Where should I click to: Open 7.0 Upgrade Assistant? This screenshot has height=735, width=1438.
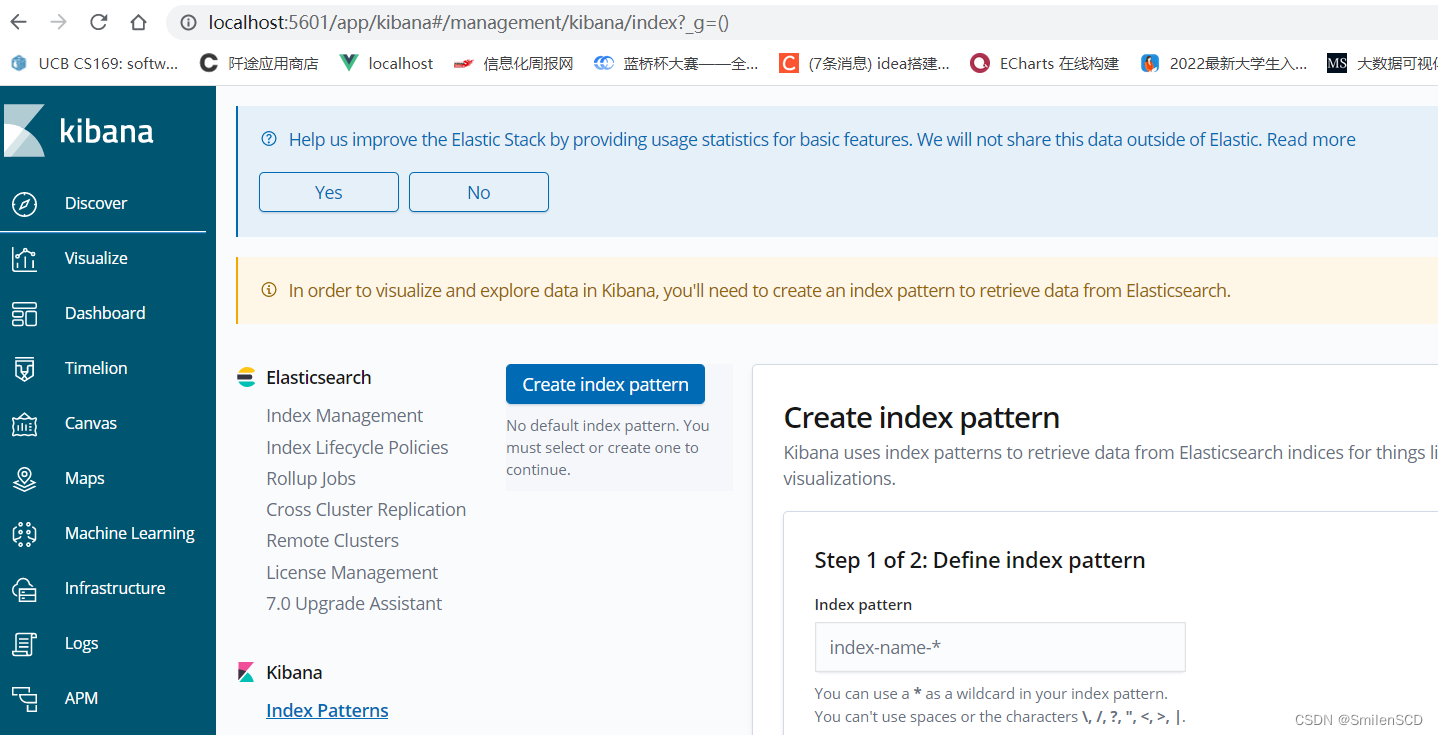(x=354, y=603)
